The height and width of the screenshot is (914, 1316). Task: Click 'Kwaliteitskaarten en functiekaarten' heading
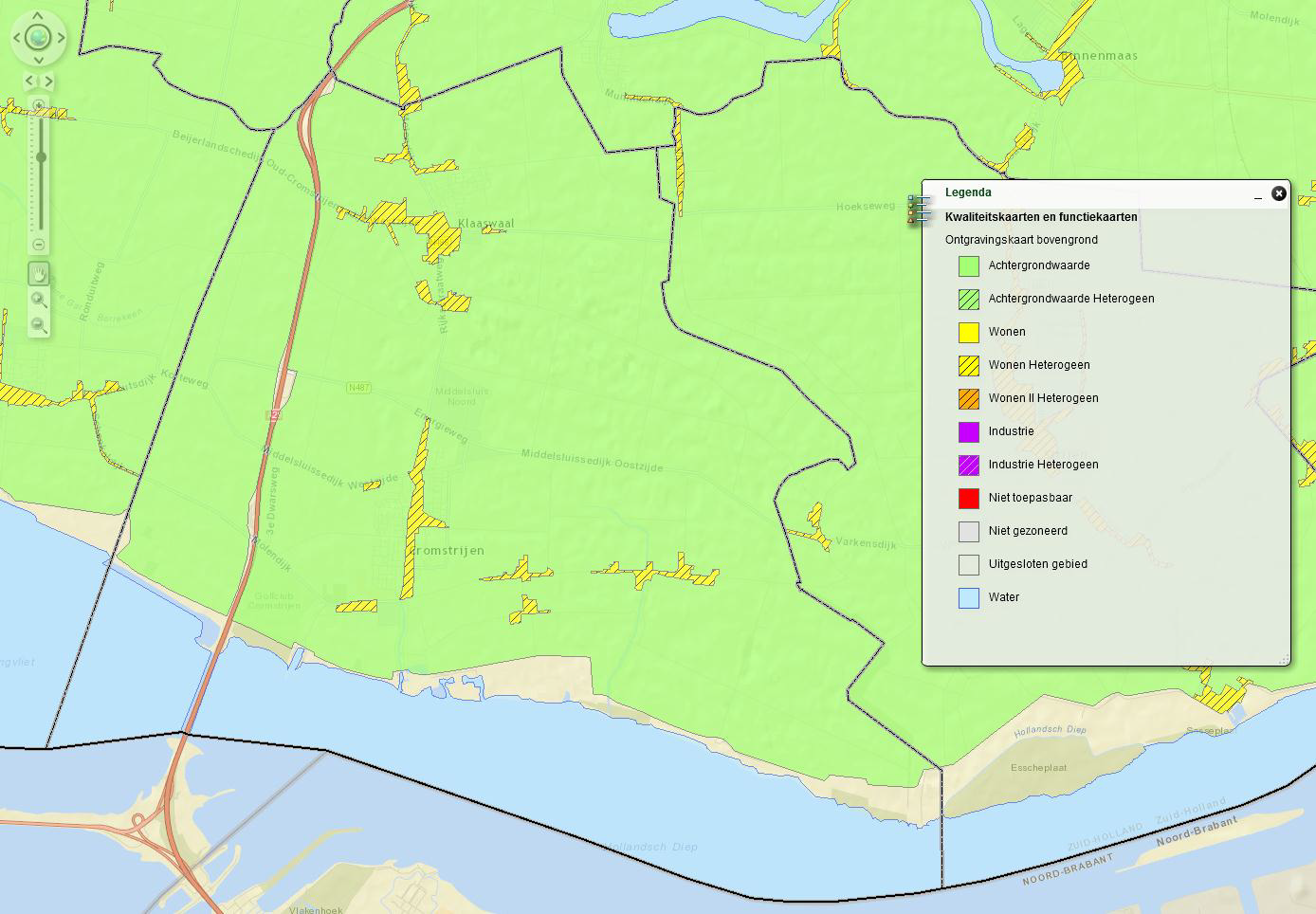tap(1041, 217)
